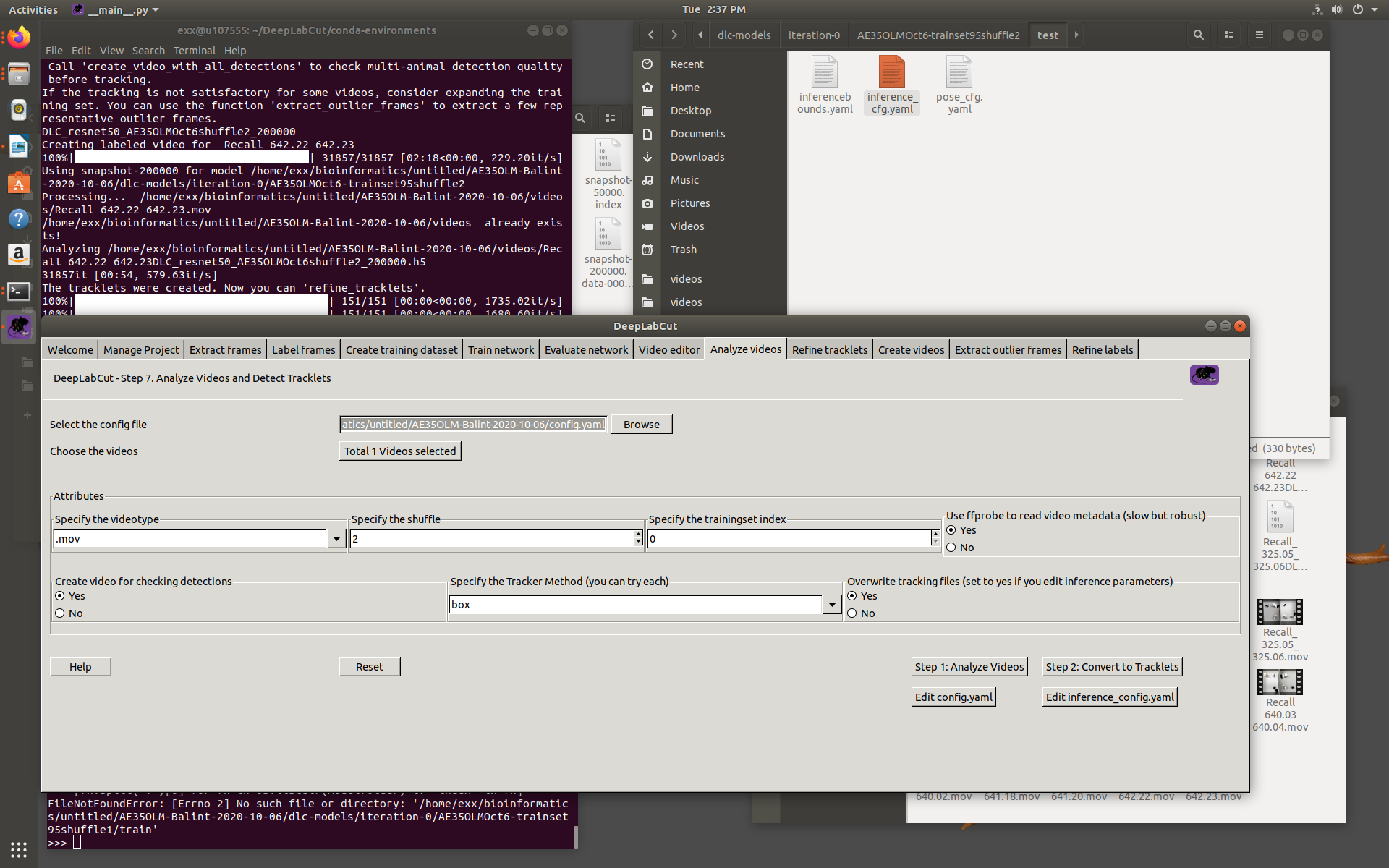Image resolution: width=1389 pixels, height=868 pixels.
Task: Open the videotype dropdown showing .mov
Action: pyautogui.click(x=336, y=538)
